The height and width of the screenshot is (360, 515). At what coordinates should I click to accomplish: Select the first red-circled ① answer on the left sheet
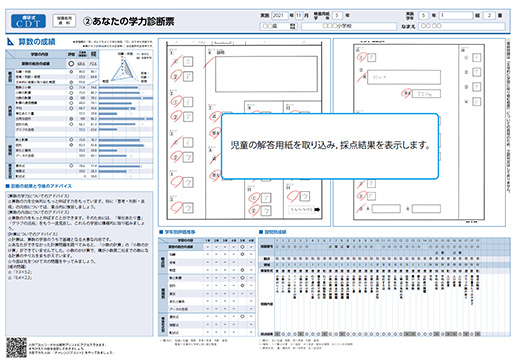175,62
